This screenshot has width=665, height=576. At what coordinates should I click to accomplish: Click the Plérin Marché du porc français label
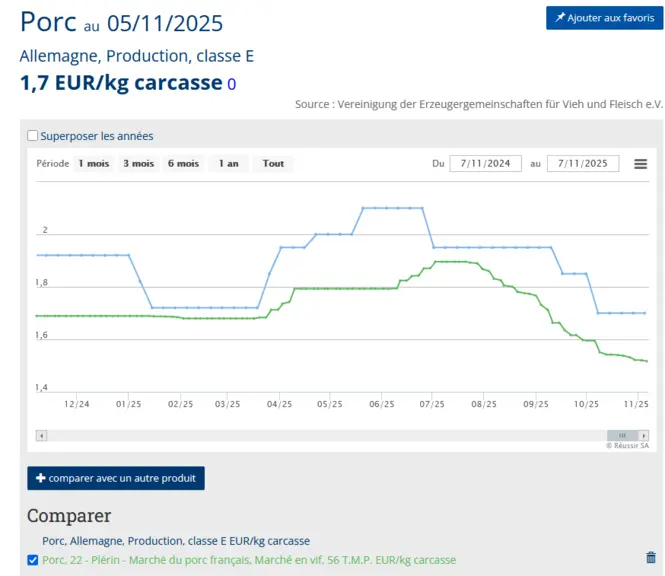pos(249,560)
